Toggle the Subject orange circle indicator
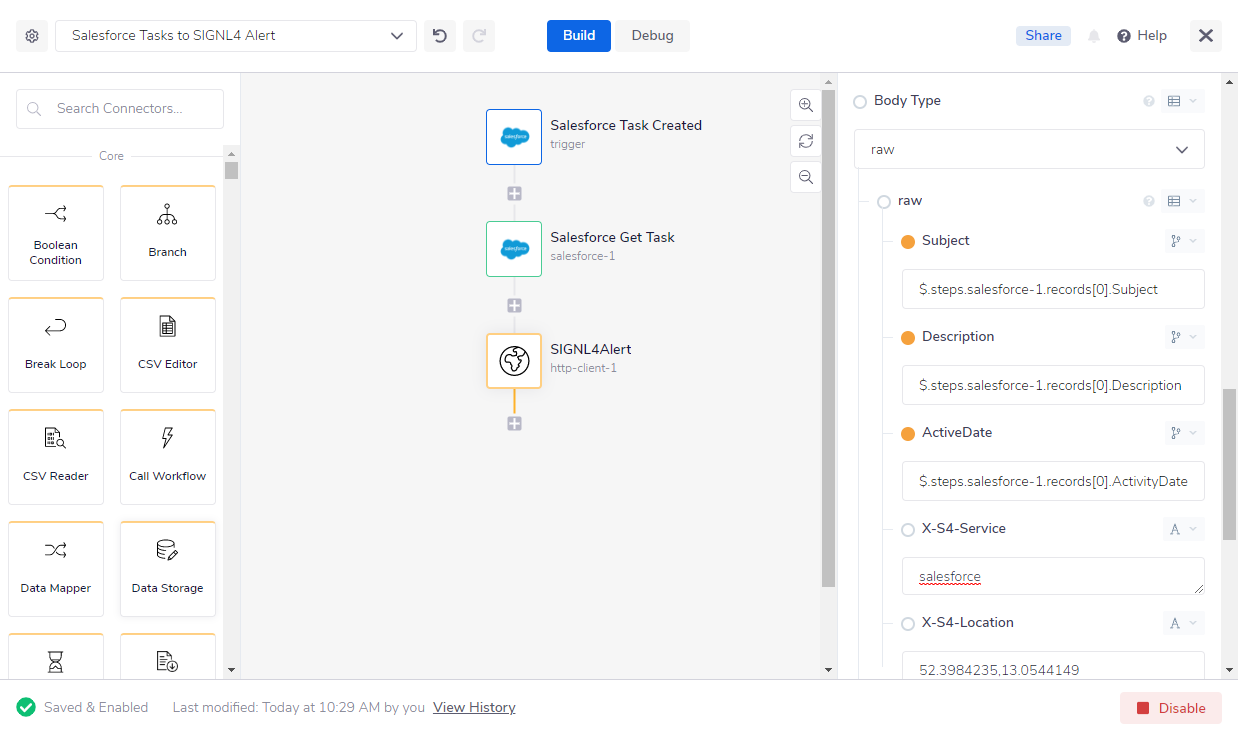The height and width of the screenshot is (736, 1238). coord(908,242)
